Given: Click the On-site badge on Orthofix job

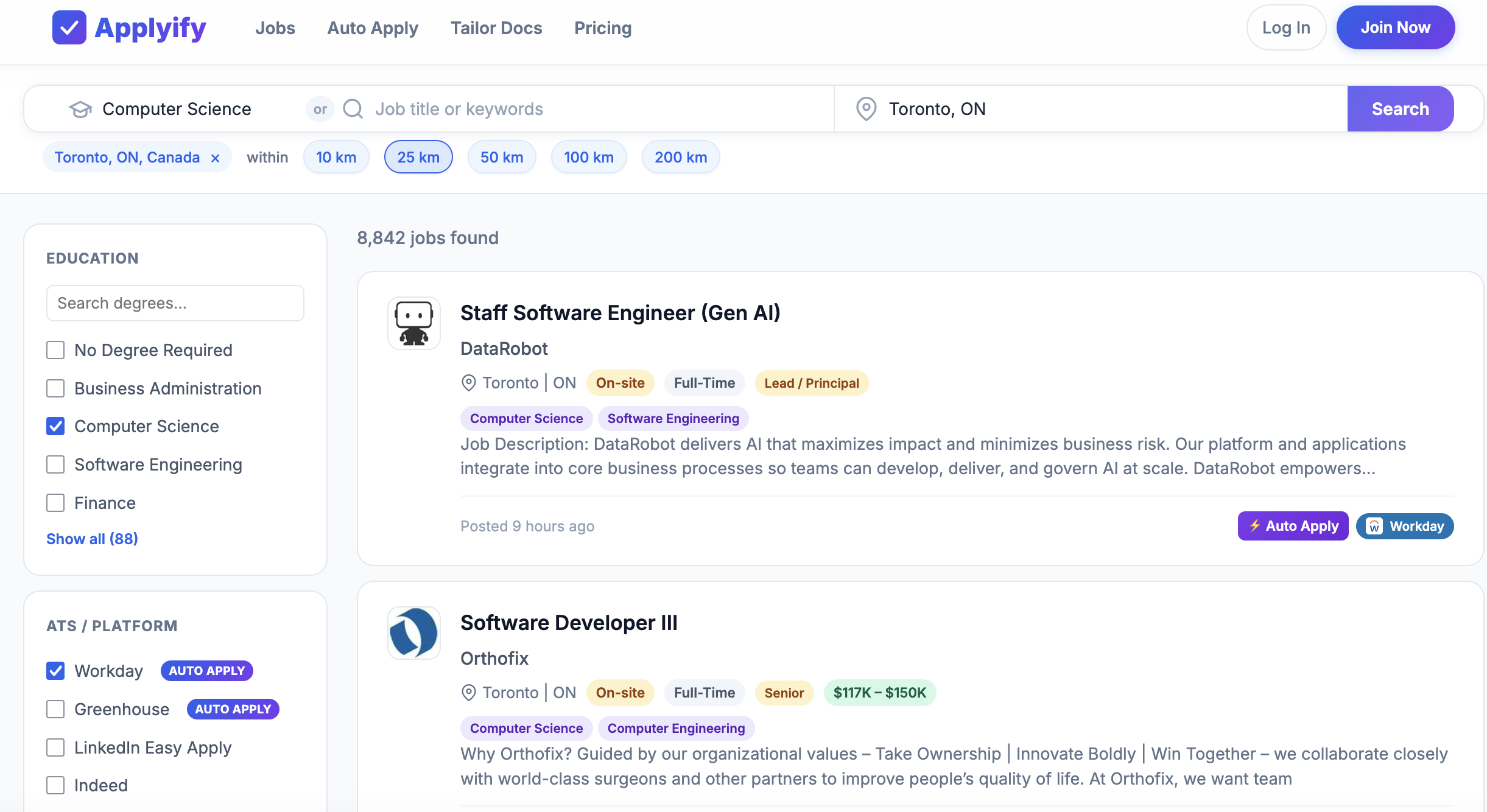Looking at the screenshot, I should pyautogui.click(x=620, y=693).
